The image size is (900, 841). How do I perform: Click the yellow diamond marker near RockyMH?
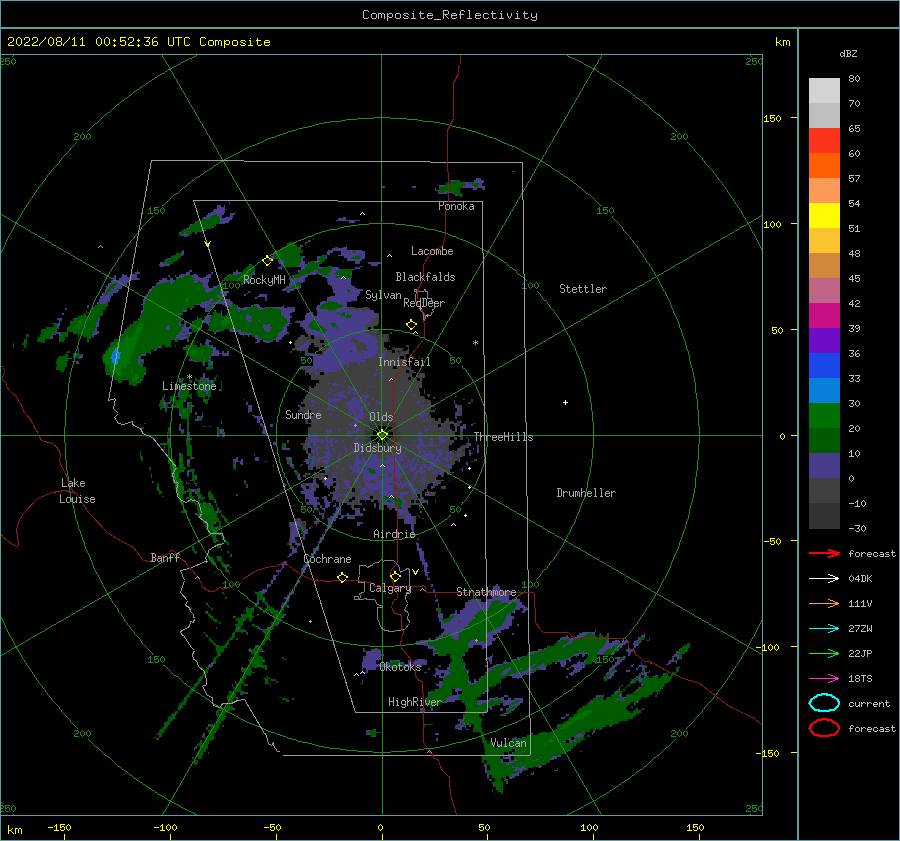click(x=267, y=261)
